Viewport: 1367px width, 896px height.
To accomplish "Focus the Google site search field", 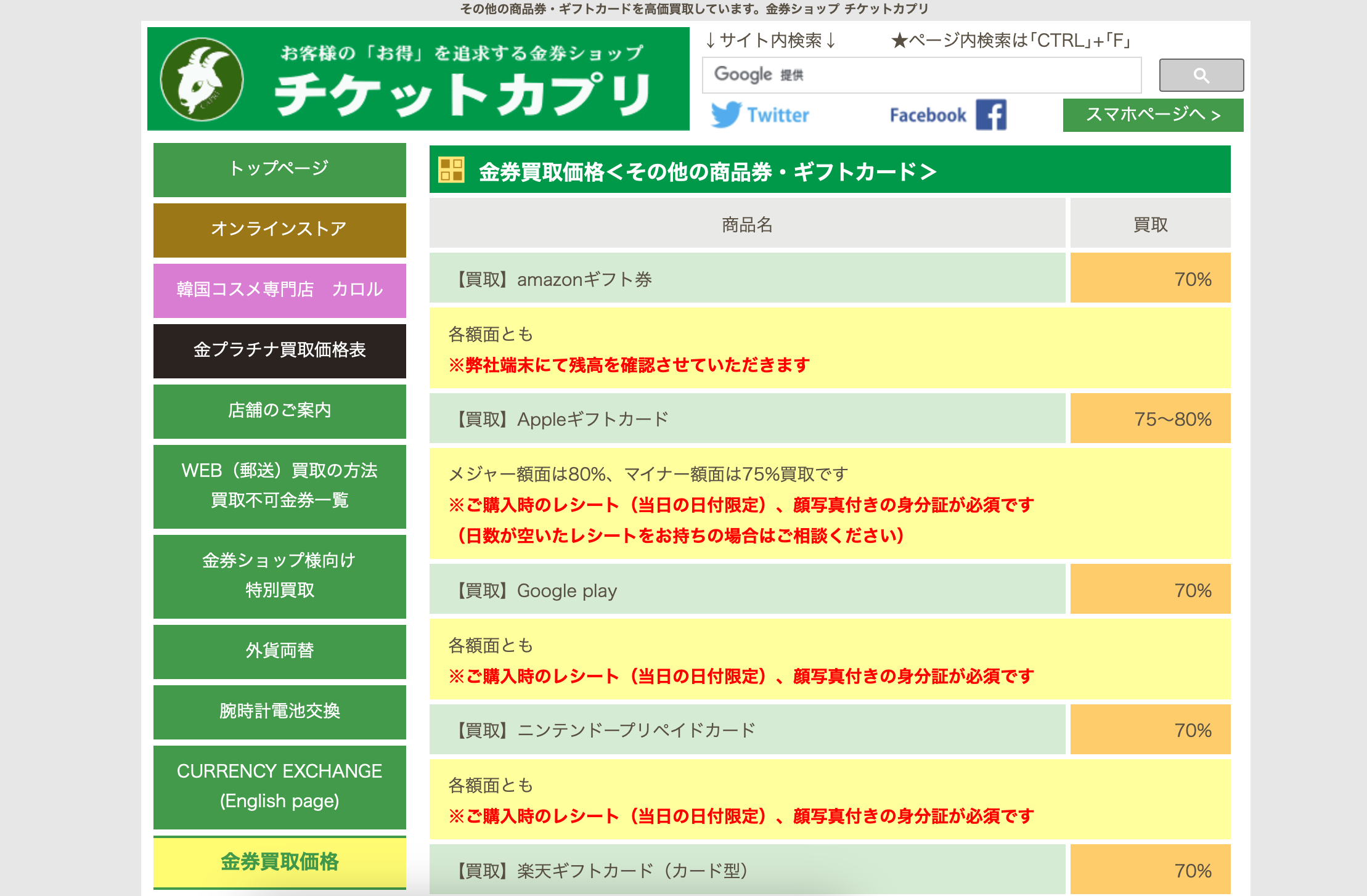I will 921,75.
